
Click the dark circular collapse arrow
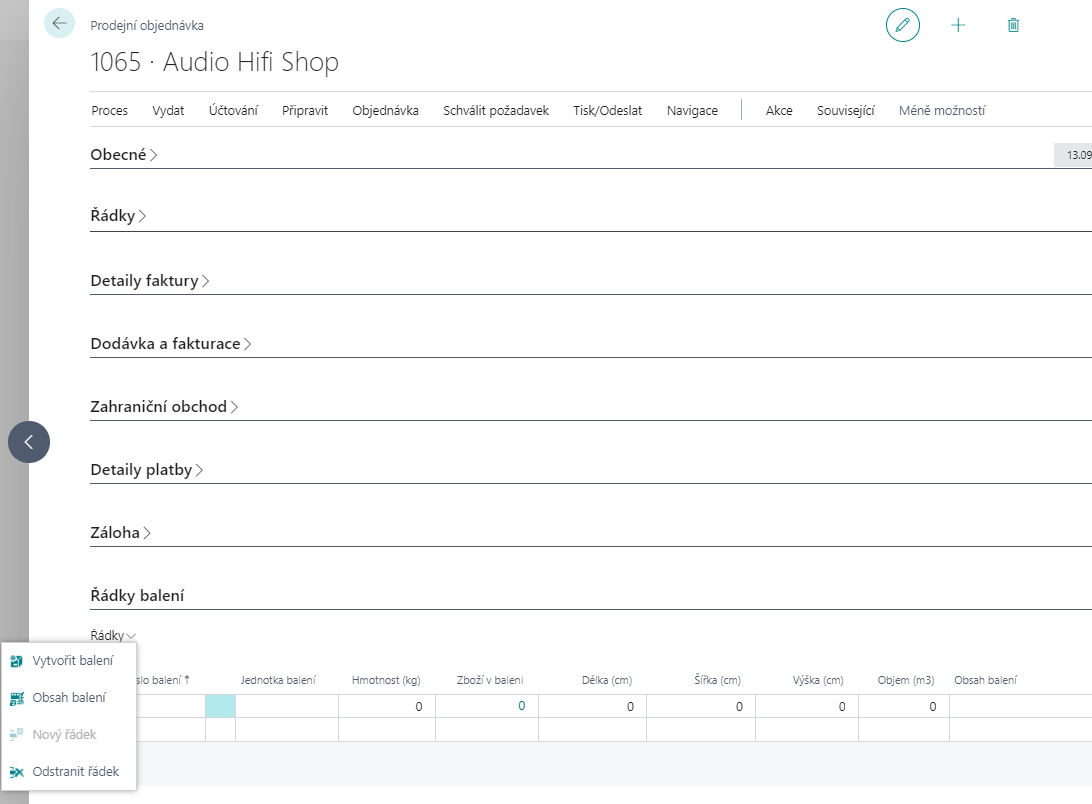(29, 441)
